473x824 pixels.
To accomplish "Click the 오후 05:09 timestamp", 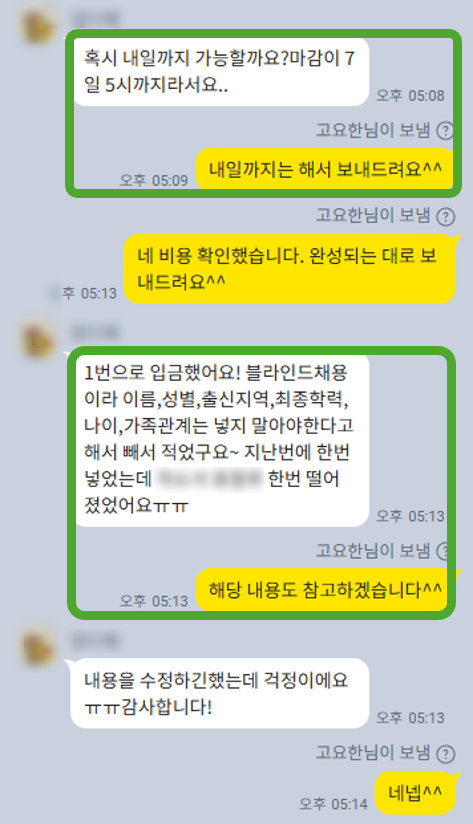I will pos(154,180).
